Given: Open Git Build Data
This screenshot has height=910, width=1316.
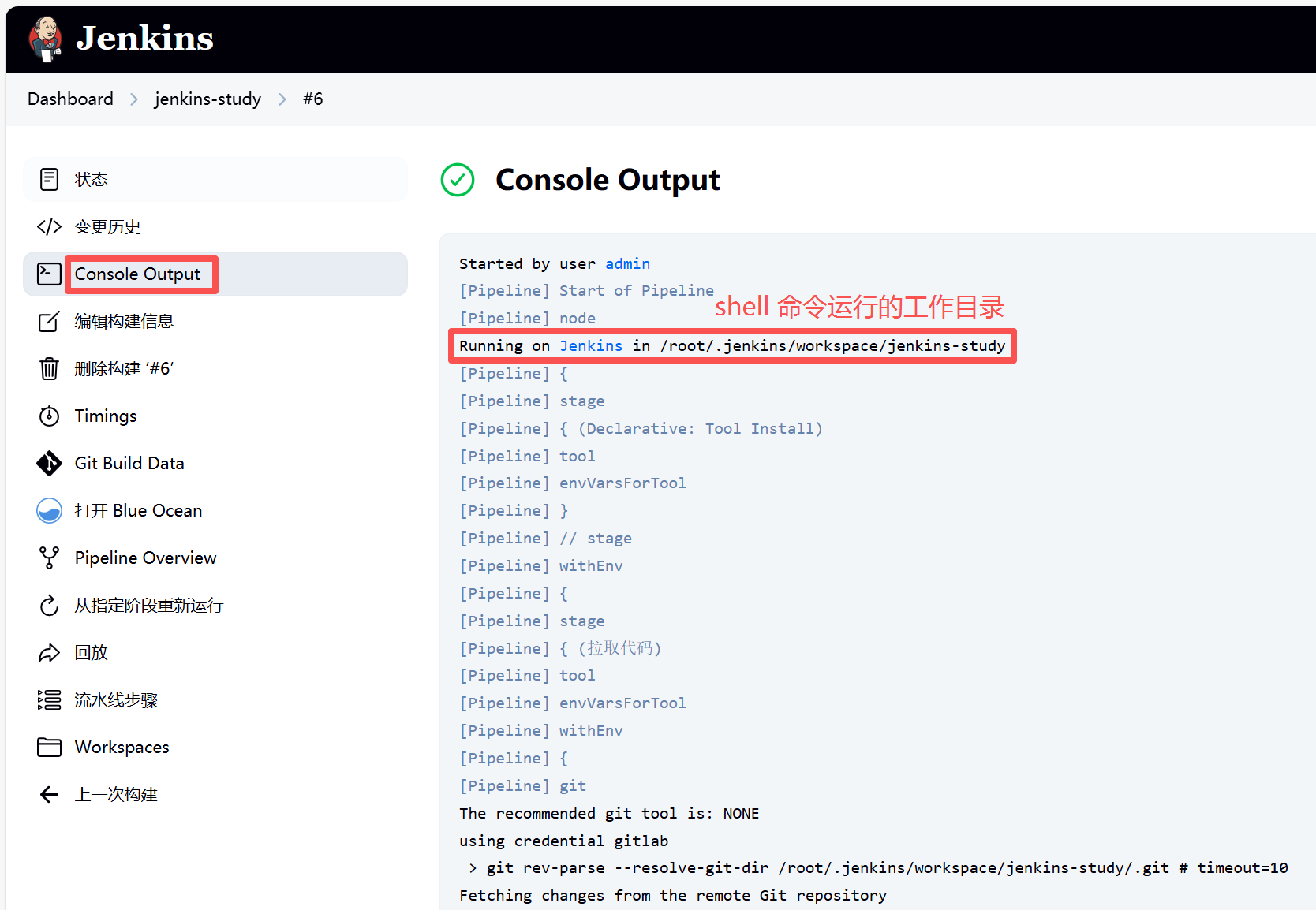Looking at the screenshot, I should click(215, 463).
